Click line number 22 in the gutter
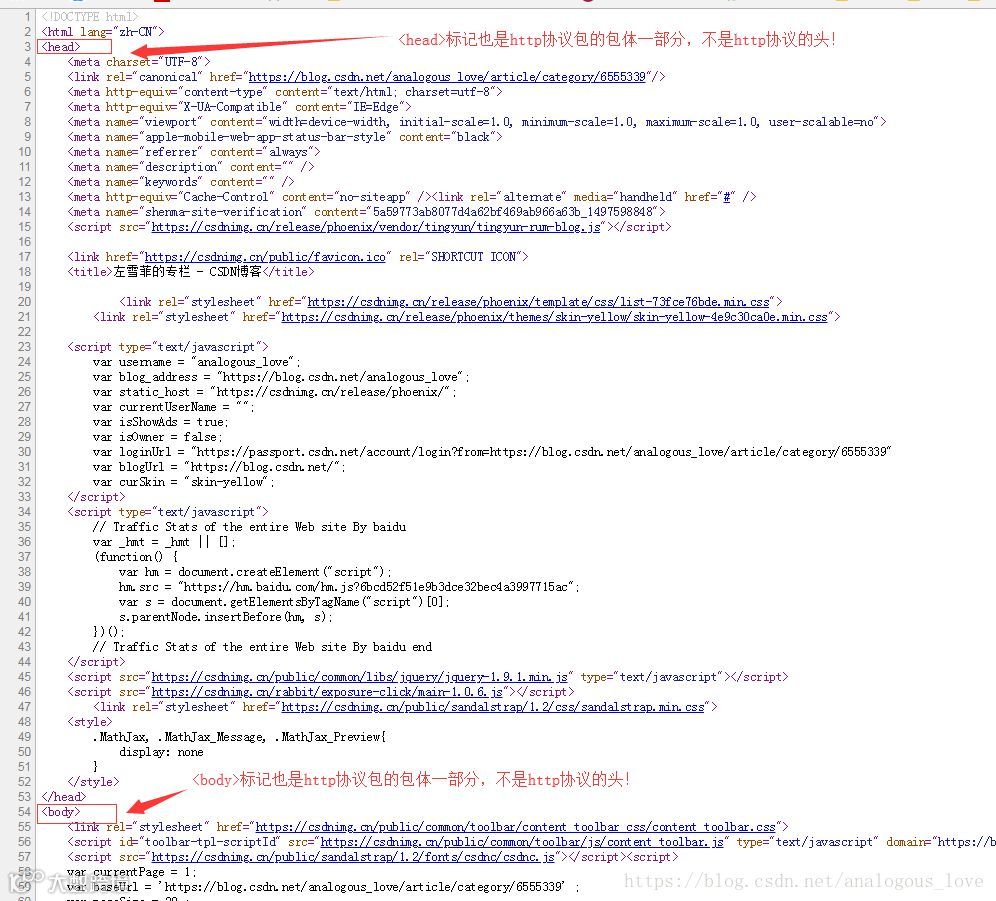This screenshot has height=901, width=996. 24,332
